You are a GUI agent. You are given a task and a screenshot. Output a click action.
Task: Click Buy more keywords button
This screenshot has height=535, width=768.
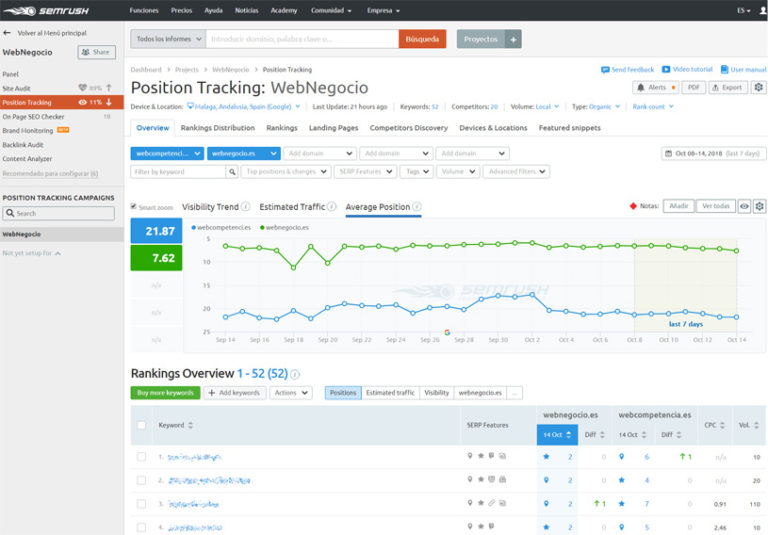tap(166, 393)
